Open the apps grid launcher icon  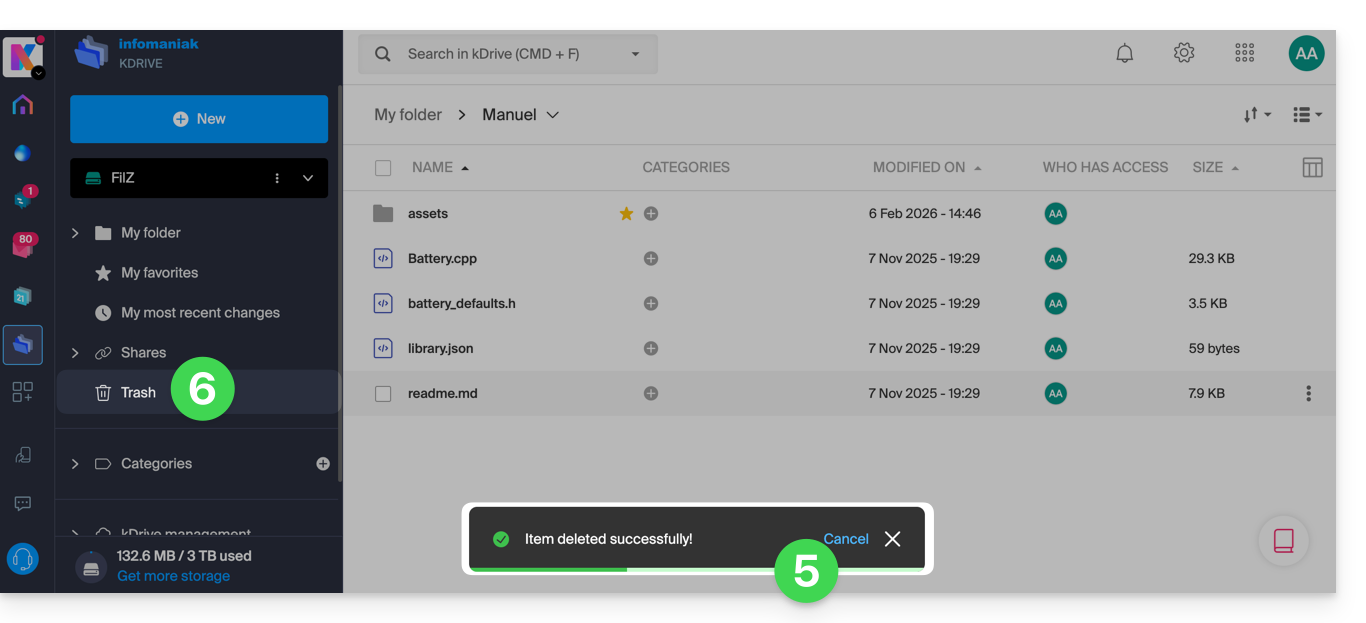(1244, 54)
